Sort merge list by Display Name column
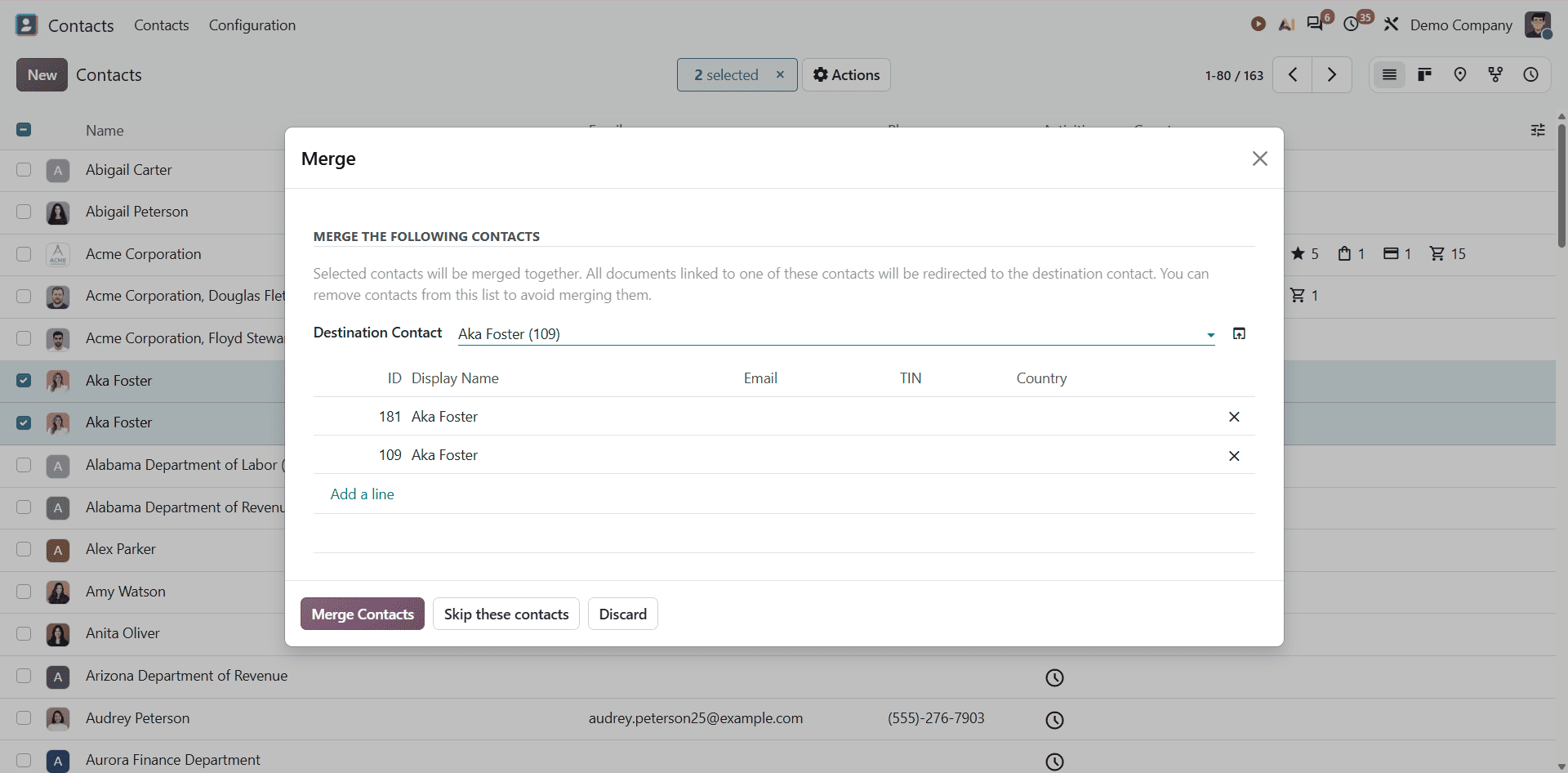The width and height of the screenshot is (1568, 773). tap(455, 378)
